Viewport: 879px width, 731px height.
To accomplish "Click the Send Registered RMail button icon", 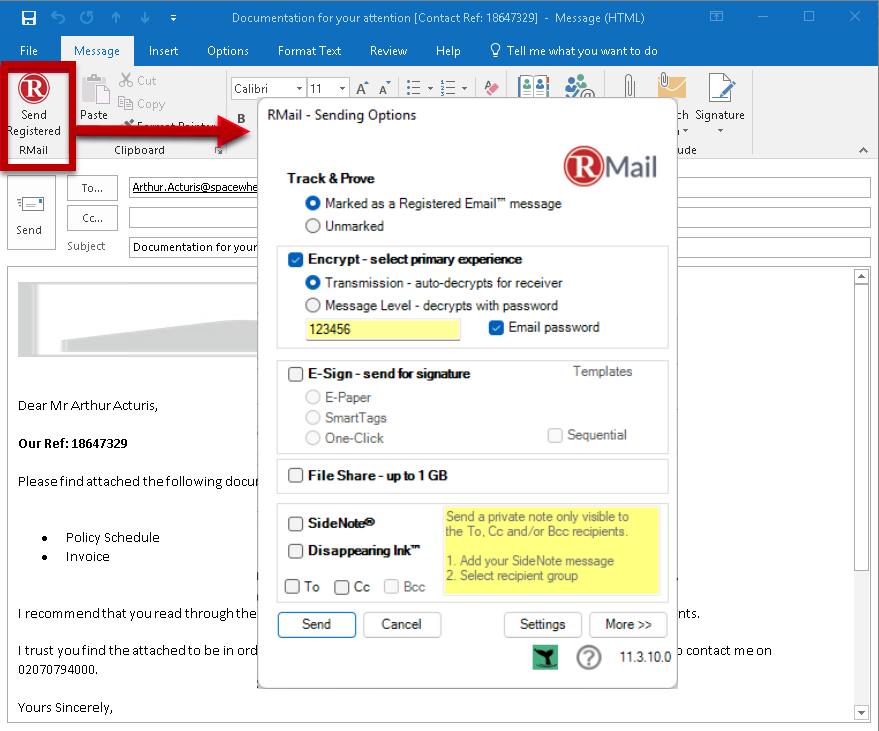I will [x=33, y=89].
